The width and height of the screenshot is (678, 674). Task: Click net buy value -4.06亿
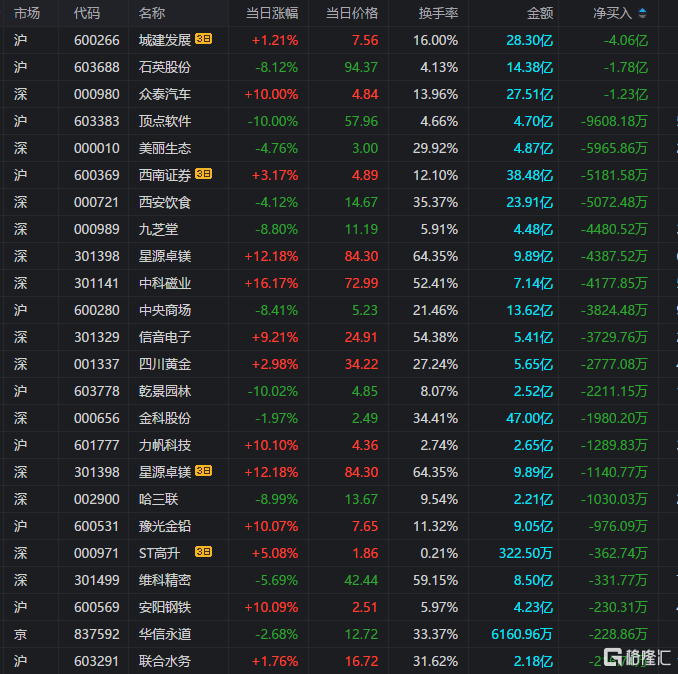tap(626, 40)
